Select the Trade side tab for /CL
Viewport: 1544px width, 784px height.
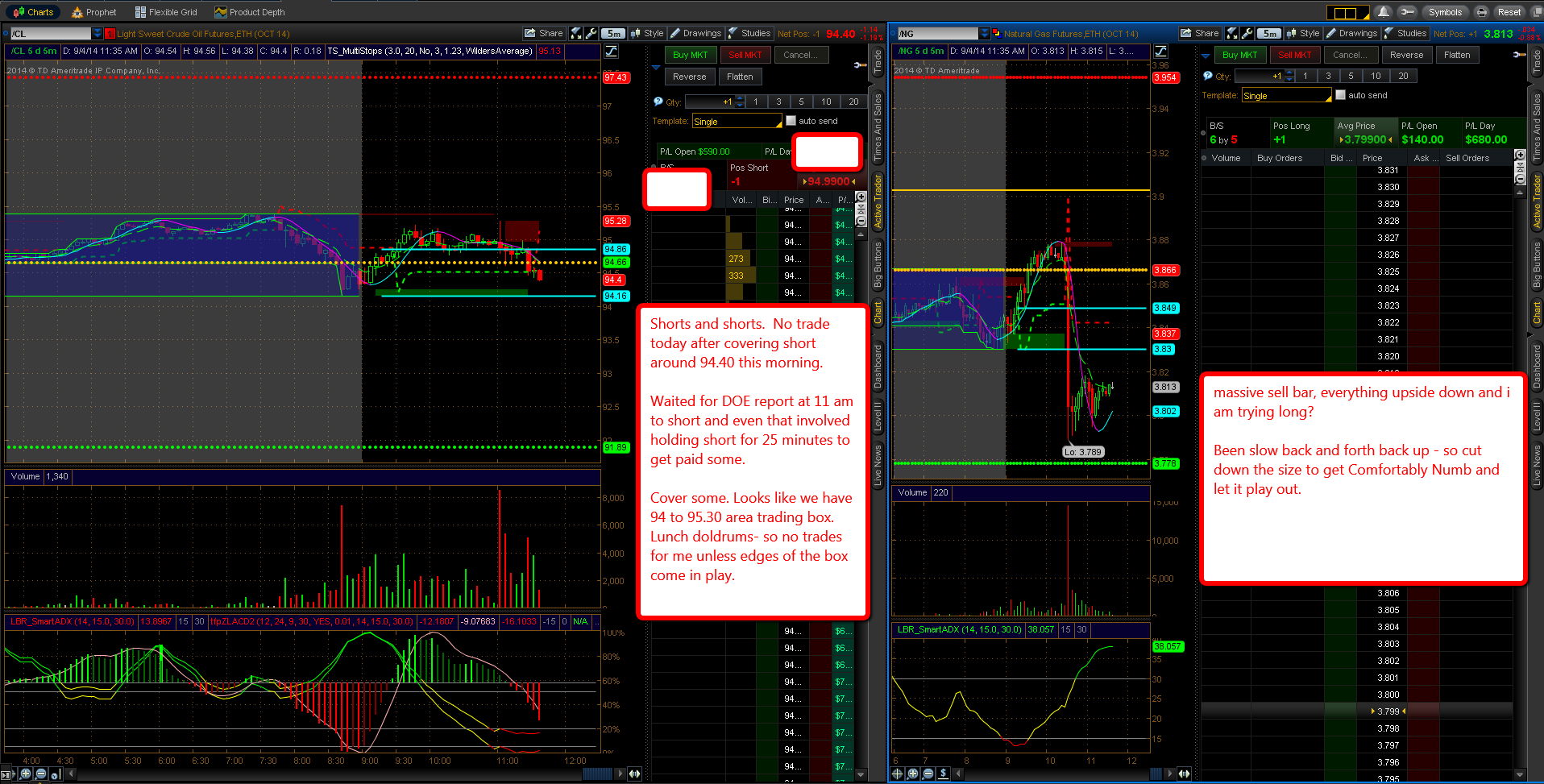pos(878,63)
